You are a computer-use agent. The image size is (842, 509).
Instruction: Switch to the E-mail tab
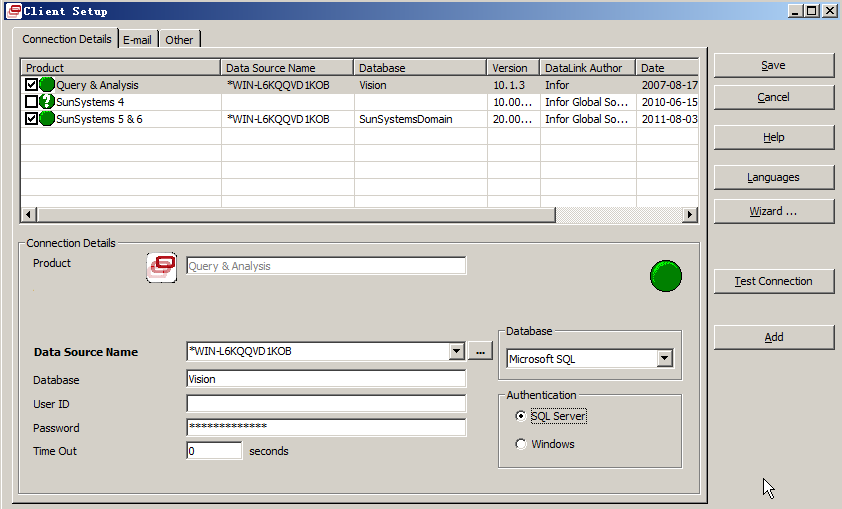tap(138, 39)
